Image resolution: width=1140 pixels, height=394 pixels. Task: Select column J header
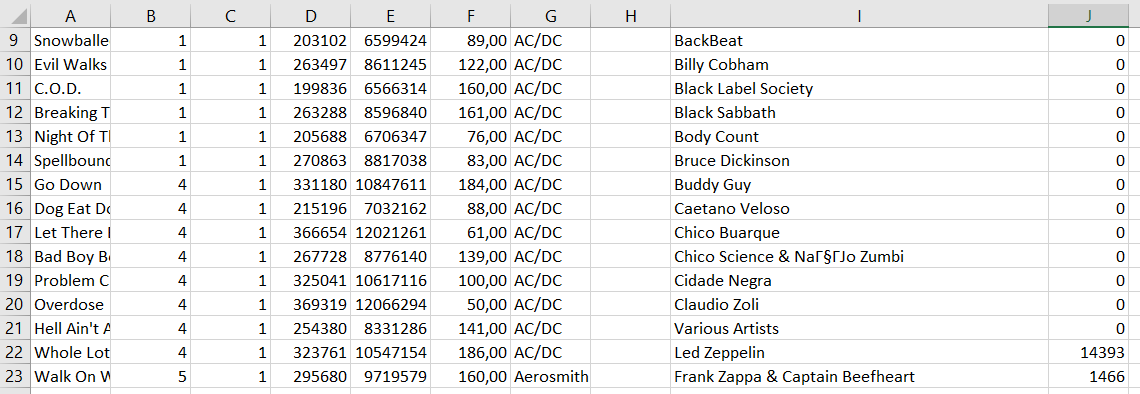click(x=1088, y=15)
